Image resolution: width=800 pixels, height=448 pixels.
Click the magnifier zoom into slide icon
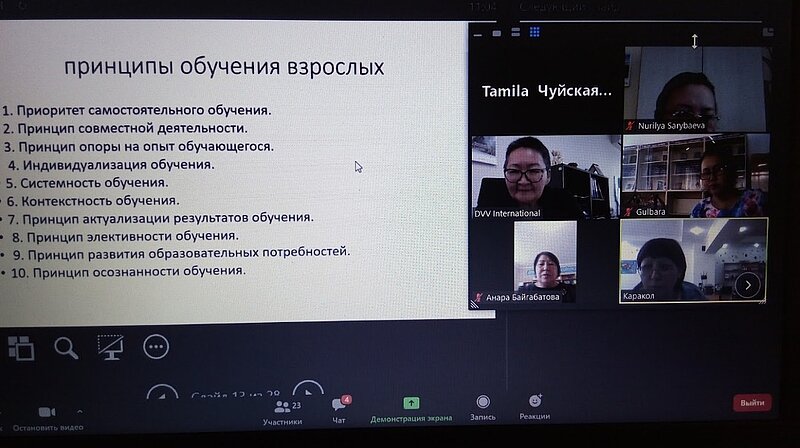(66, 347)
